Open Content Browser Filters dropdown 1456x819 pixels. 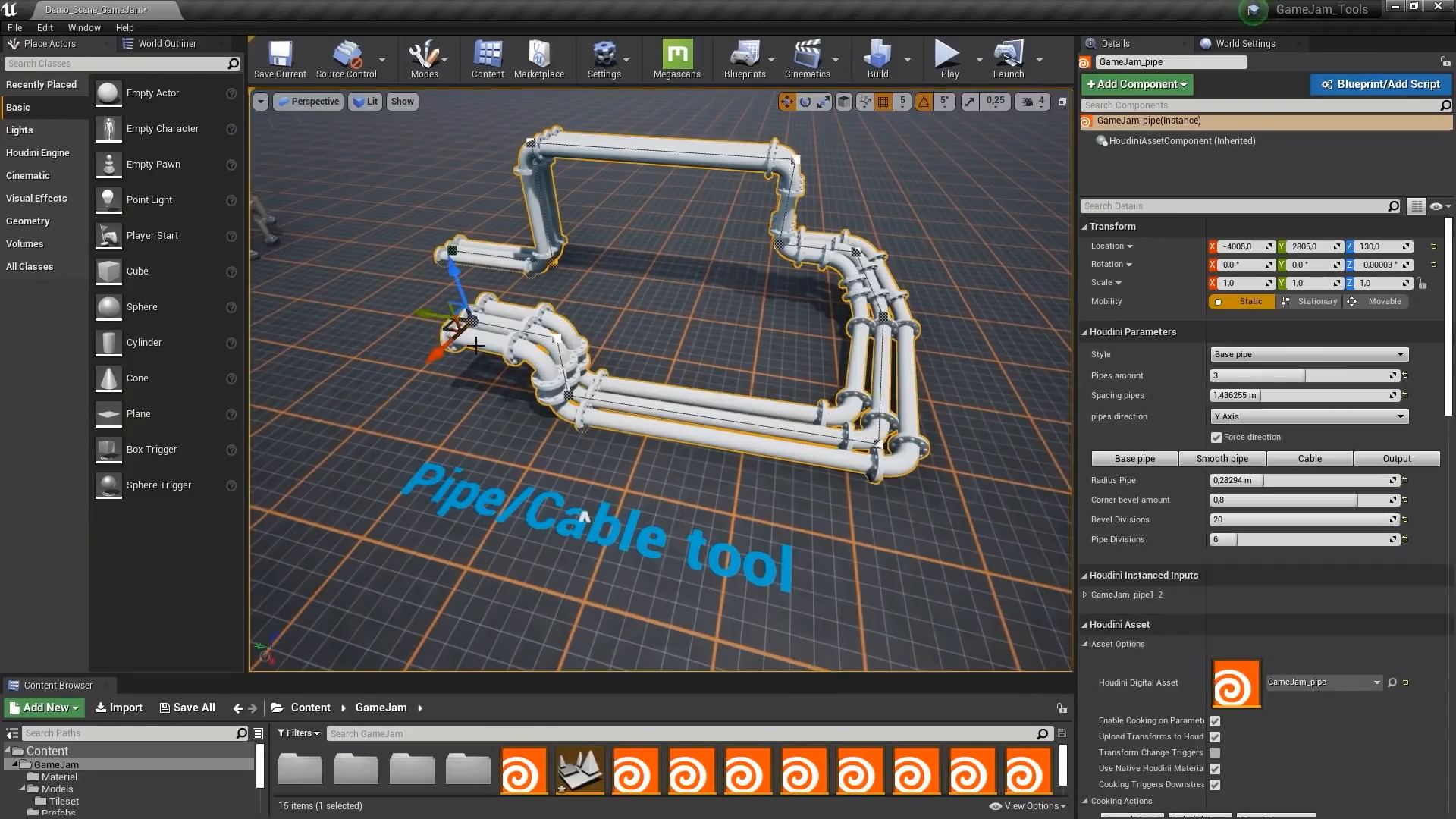(x=298, y=733)
